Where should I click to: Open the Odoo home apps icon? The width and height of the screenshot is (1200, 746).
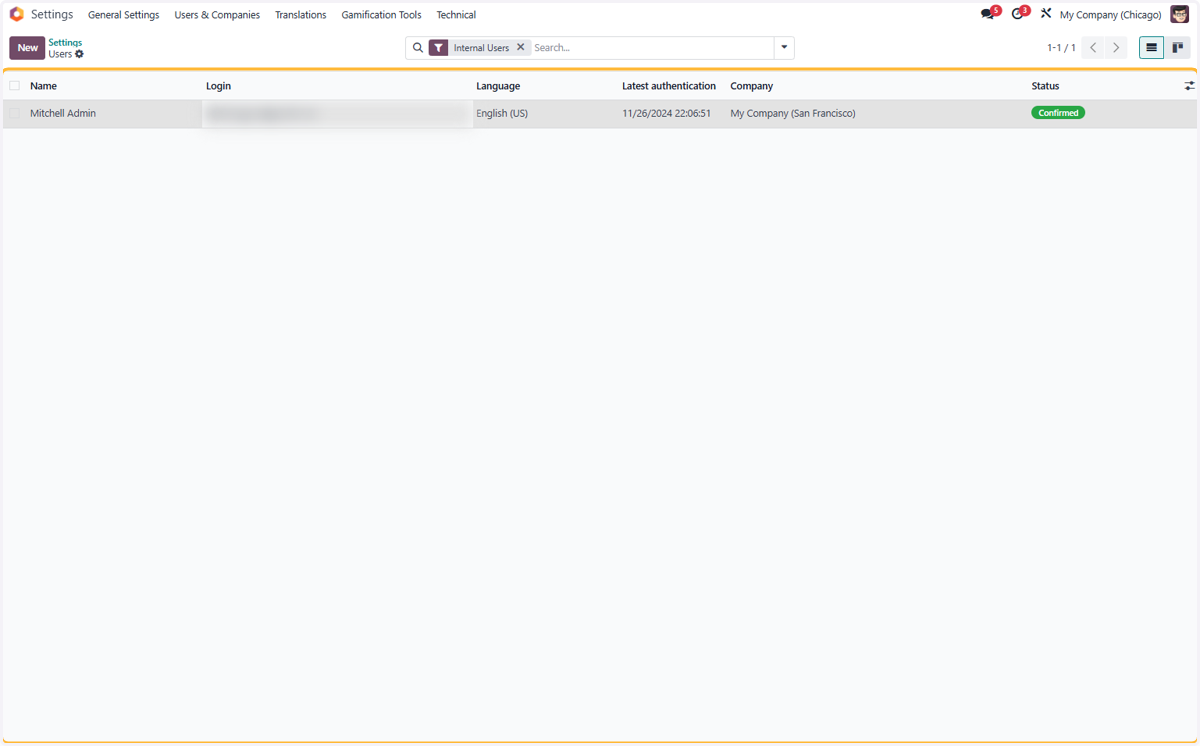(16, 15)
